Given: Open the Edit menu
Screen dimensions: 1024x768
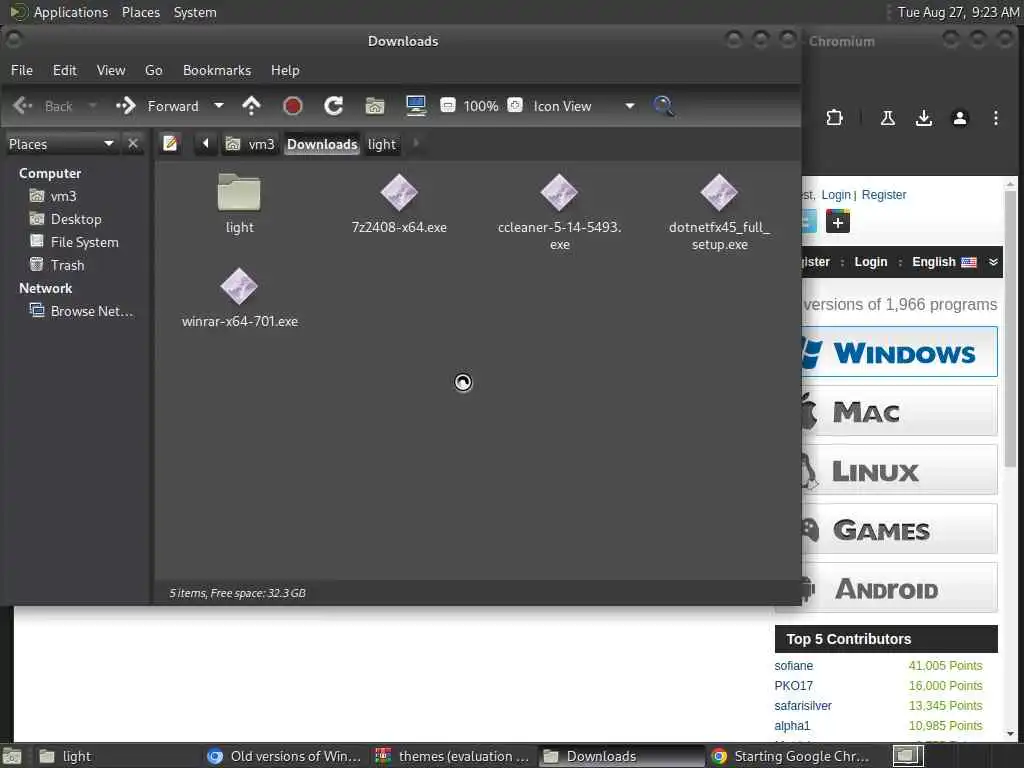Looking at the screenshot, I should [65, 70].
